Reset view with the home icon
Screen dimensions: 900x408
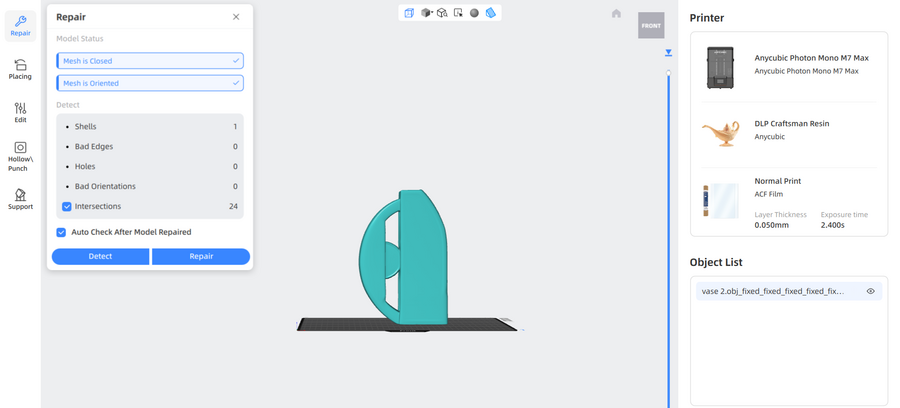[616, 13]
